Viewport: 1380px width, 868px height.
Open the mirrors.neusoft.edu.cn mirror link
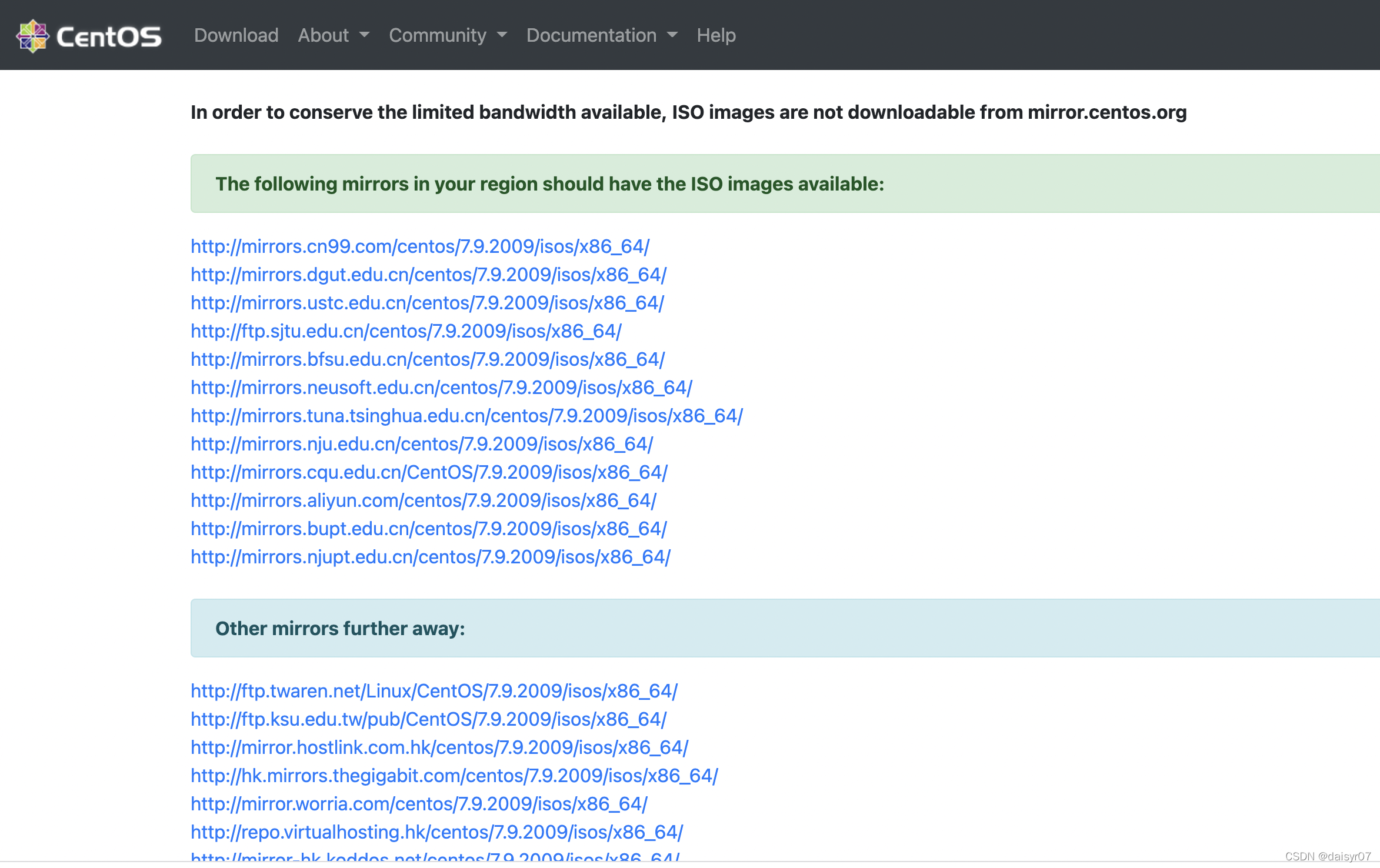click(x=441, y=388)
